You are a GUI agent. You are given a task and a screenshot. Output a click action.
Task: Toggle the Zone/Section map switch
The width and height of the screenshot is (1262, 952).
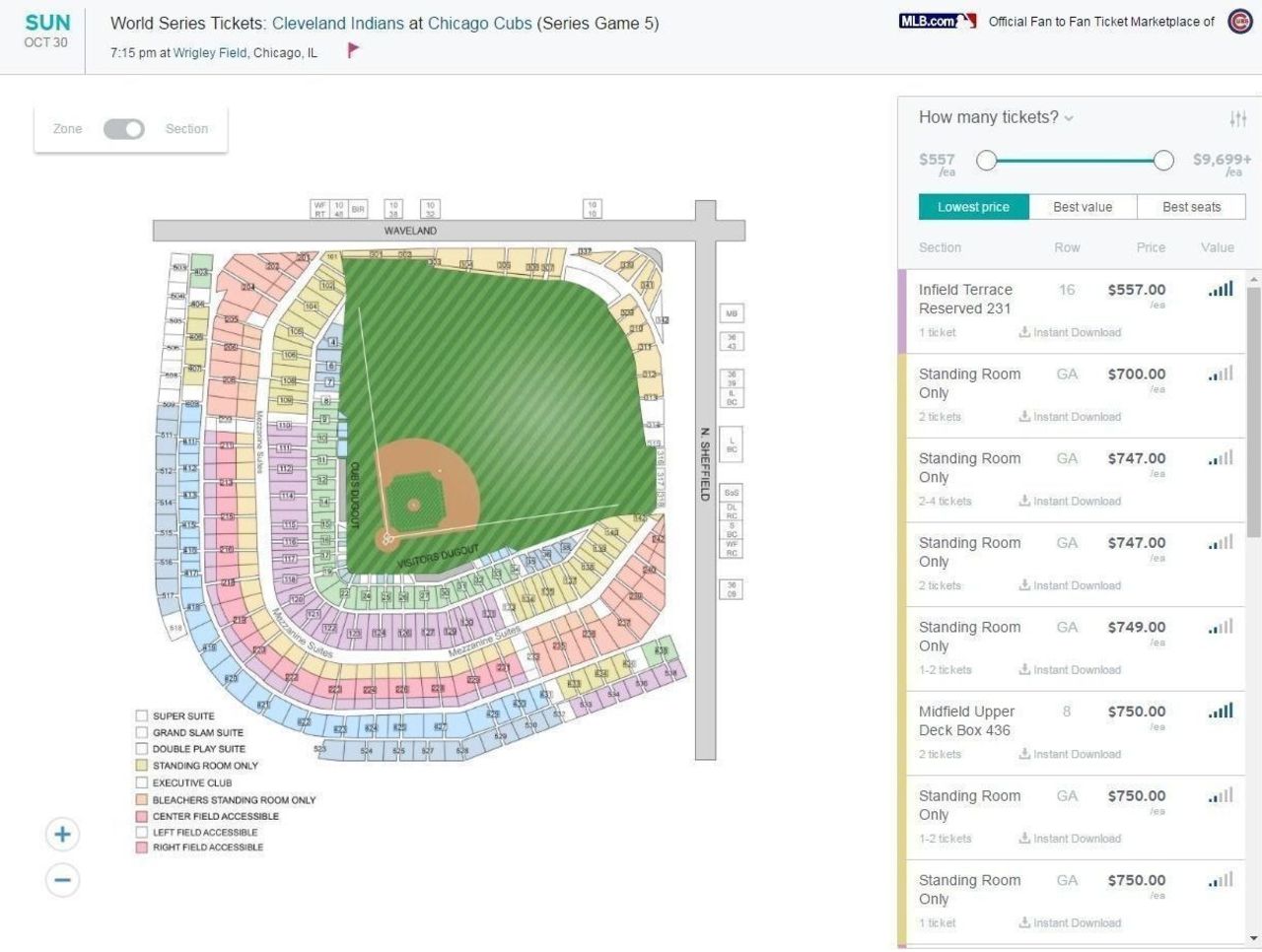(124, 129)
